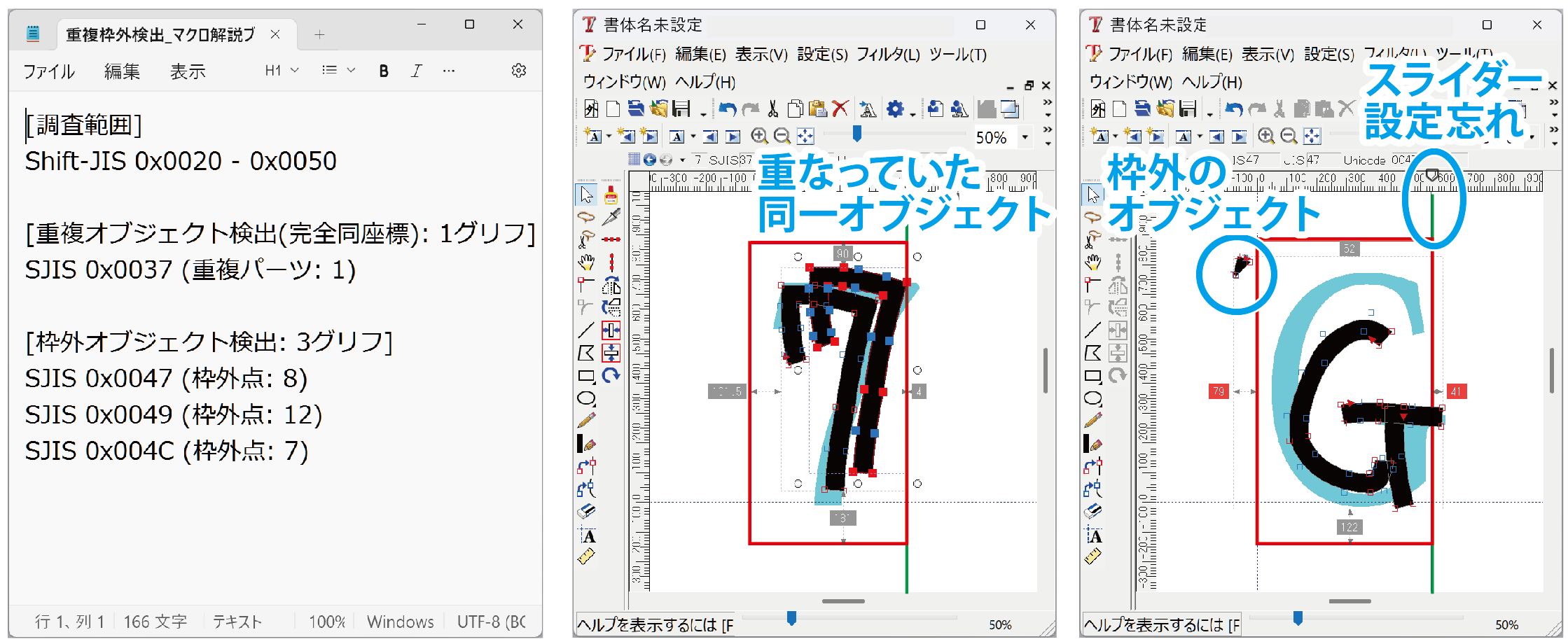
Task: Open the 50% zoom combo box in middle window
Action: [1025, 137]
